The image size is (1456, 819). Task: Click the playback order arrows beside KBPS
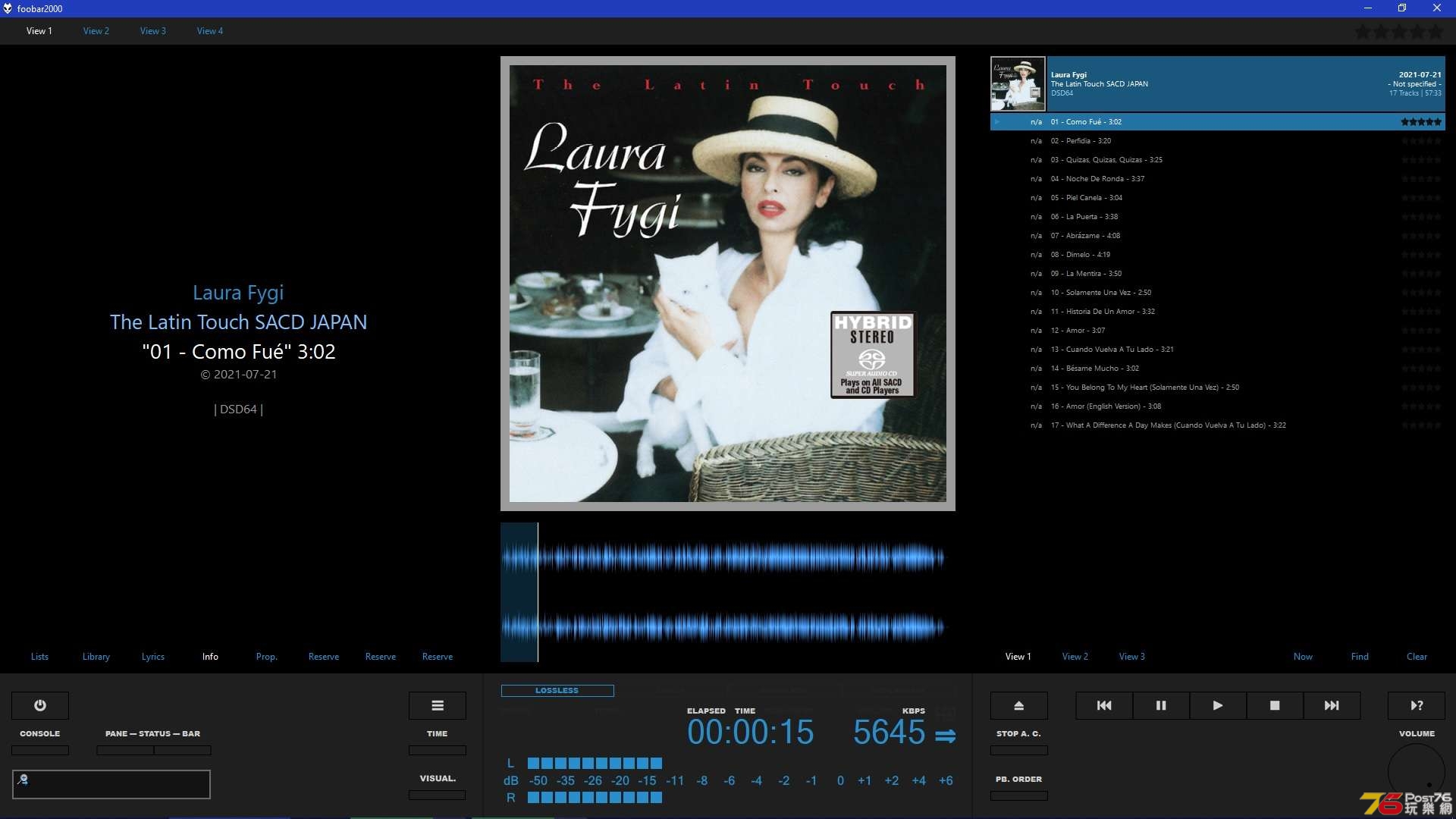(945, 736)
